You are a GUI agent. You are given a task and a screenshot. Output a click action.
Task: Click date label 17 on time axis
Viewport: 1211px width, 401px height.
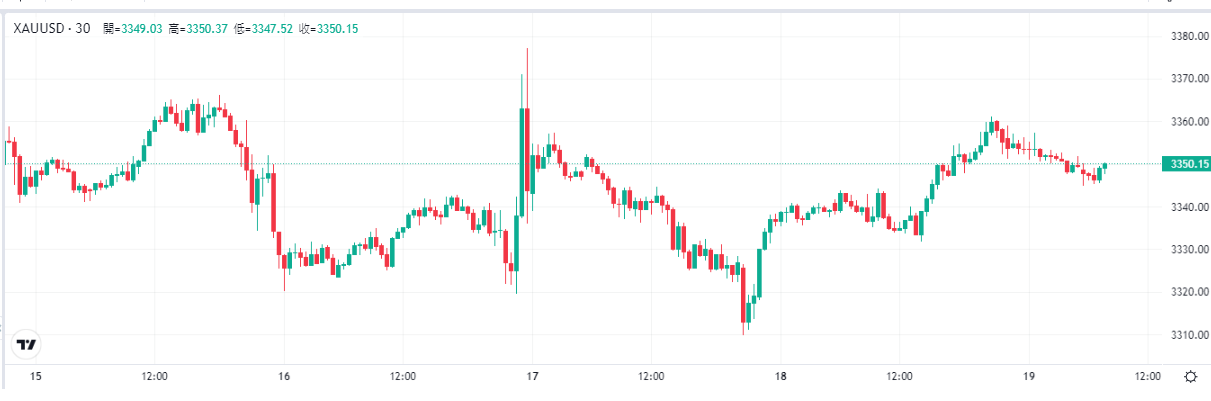pos(532,377)
